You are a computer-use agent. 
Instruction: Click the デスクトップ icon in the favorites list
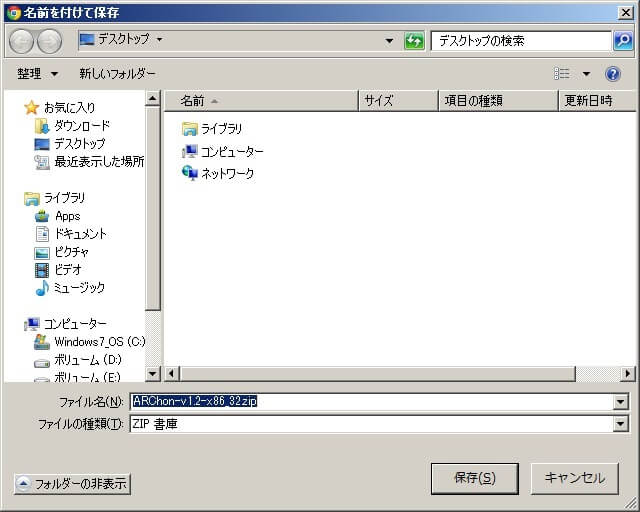click(42, 144)
